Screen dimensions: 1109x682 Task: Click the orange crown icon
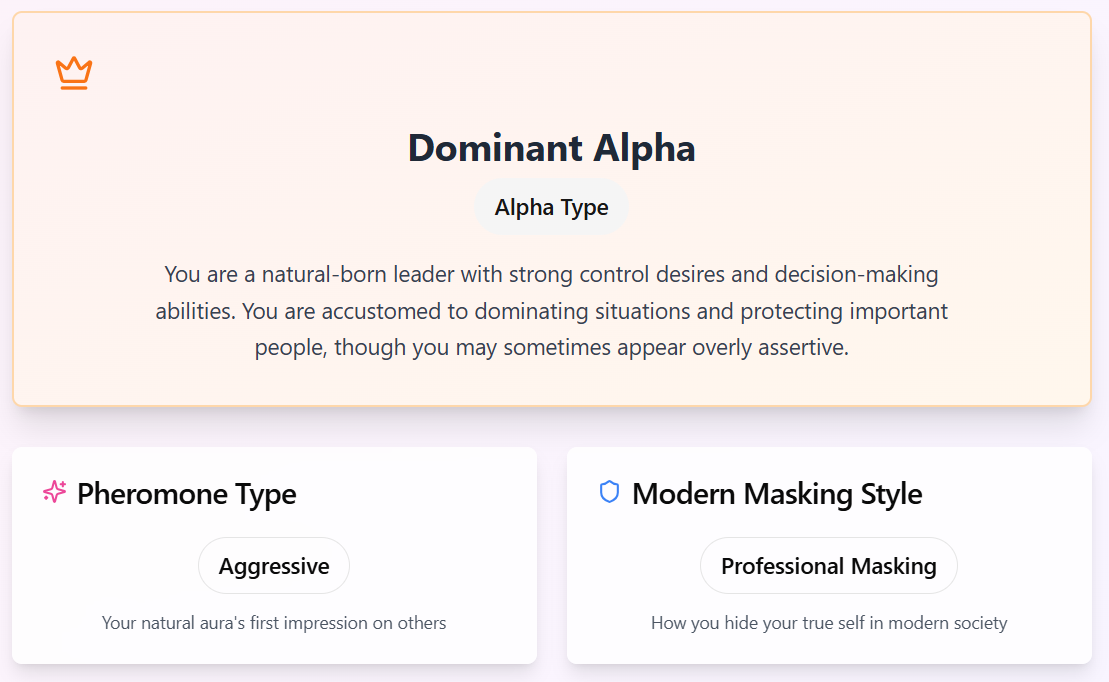[x=74, y=73]
